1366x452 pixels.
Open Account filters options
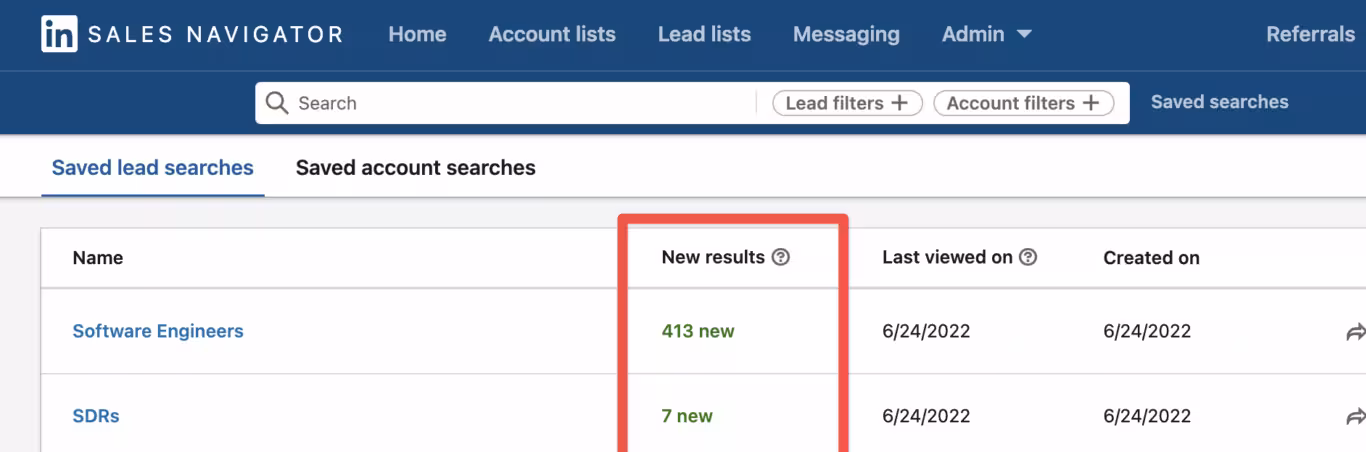[1023, 103]
